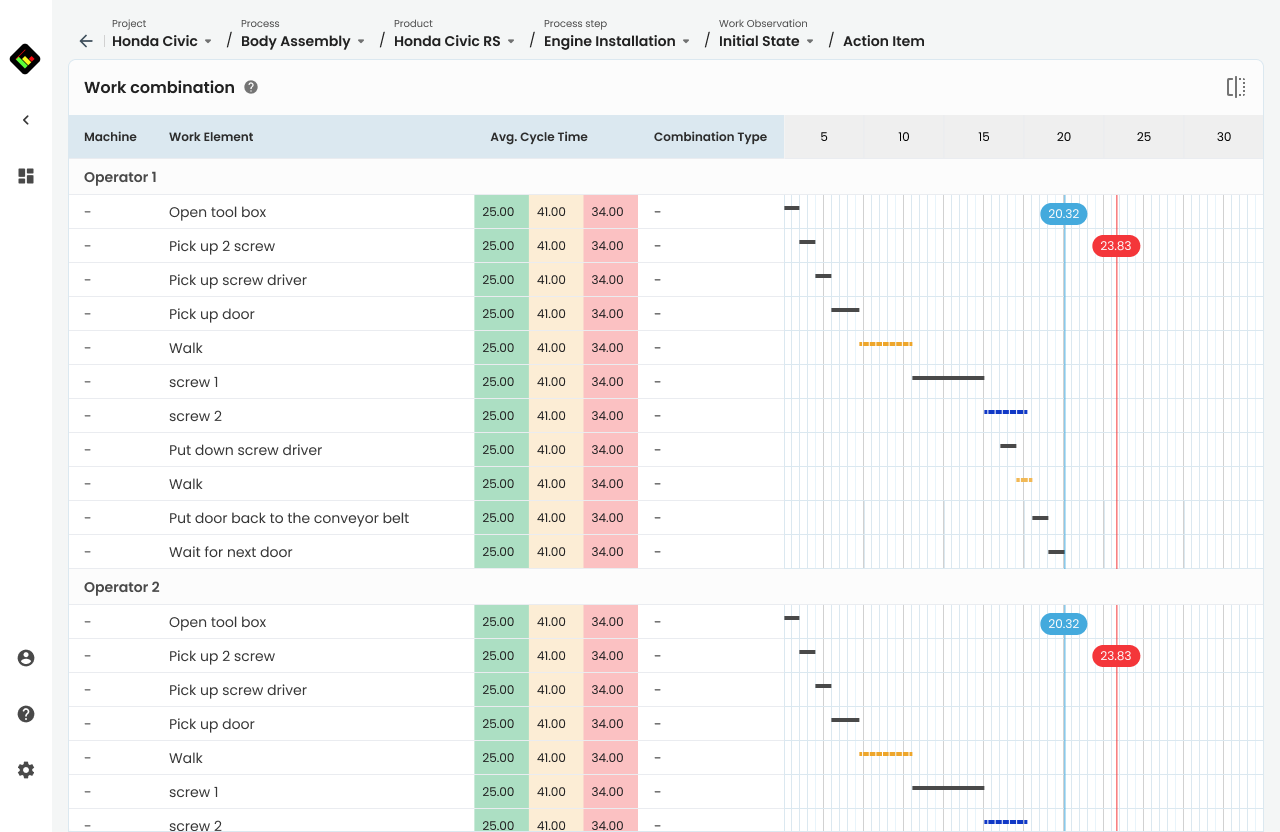Viewport: 1280px width, 832px height.
Task: Select the Walk row's orange dashed Gantt bar
Action: (885, 343)
